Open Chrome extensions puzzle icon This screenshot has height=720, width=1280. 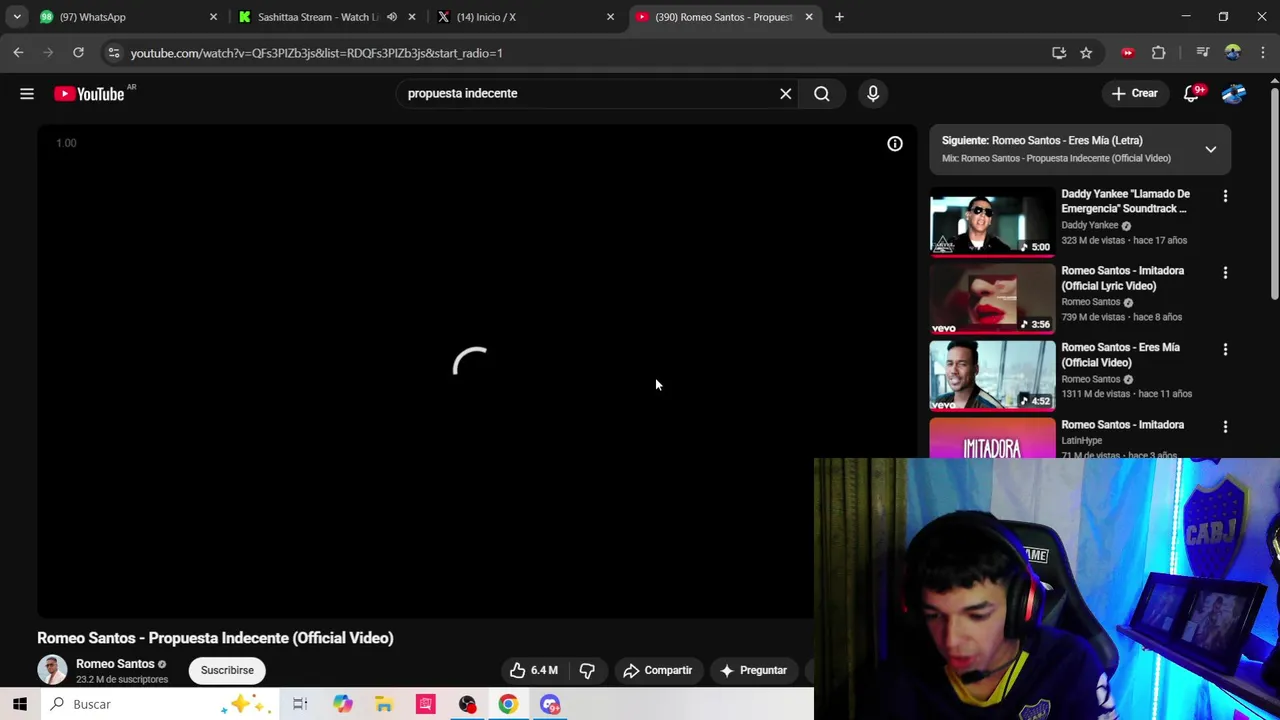(x=1159, y=53)
